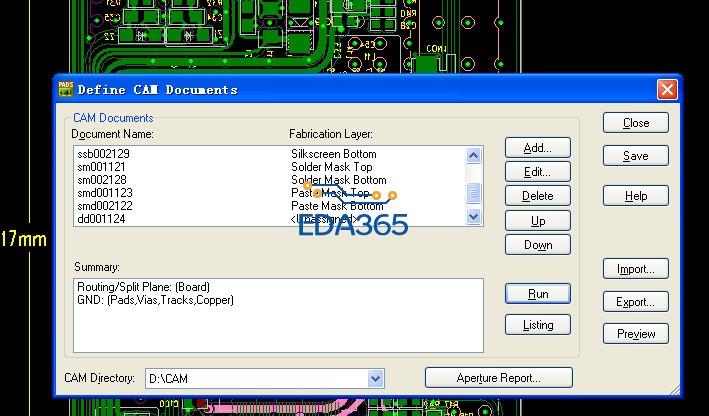The width and height of the screenshot is (709, 416).
Task: Open Help for CAM documents
Action: pos(636,196)
